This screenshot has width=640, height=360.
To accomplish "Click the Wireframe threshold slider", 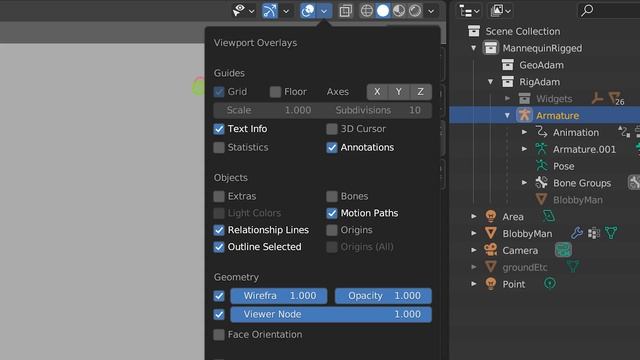I will [279, 296].
